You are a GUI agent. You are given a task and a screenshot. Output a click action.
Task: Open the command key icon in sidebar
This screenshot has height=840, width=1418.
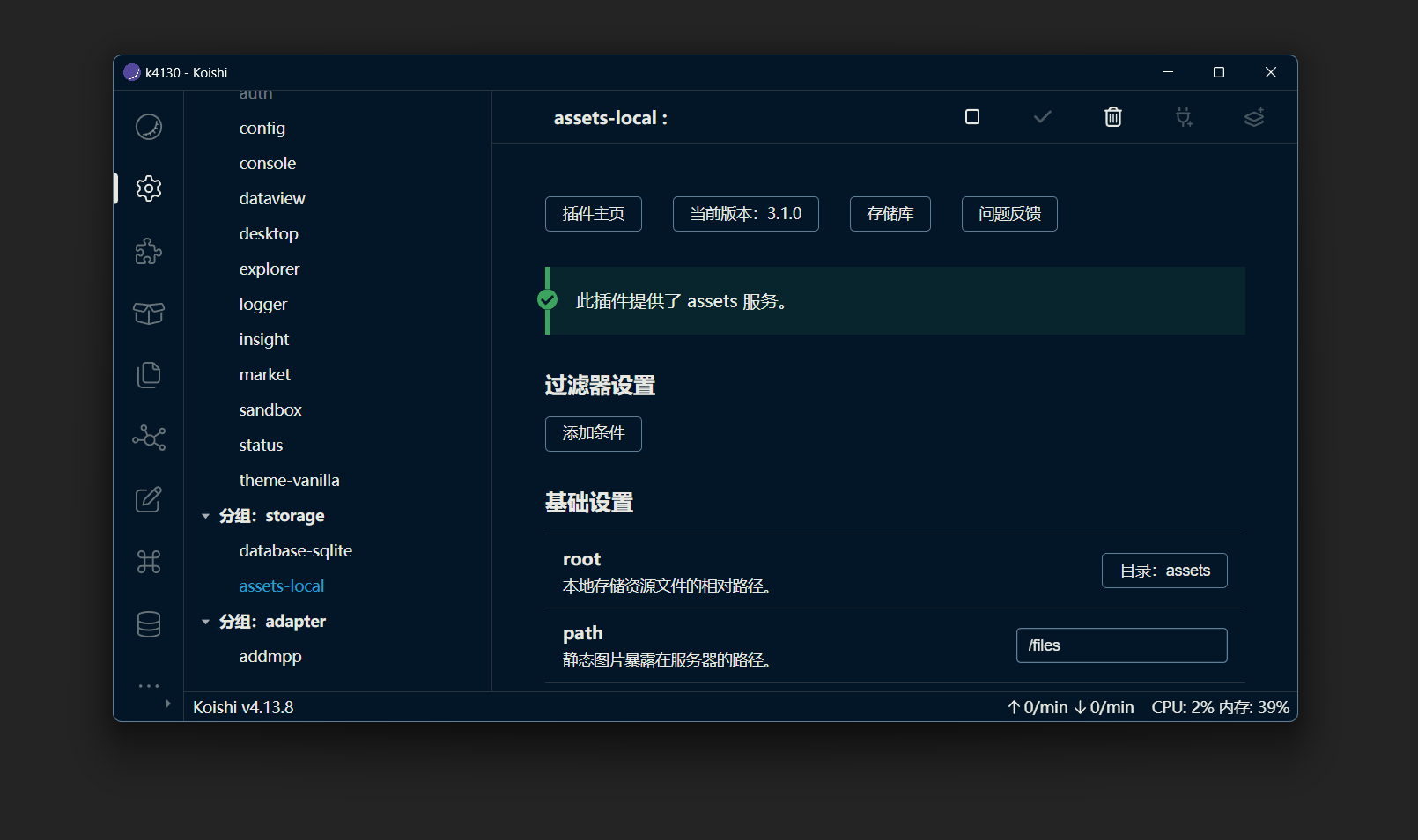click(149, 562)
